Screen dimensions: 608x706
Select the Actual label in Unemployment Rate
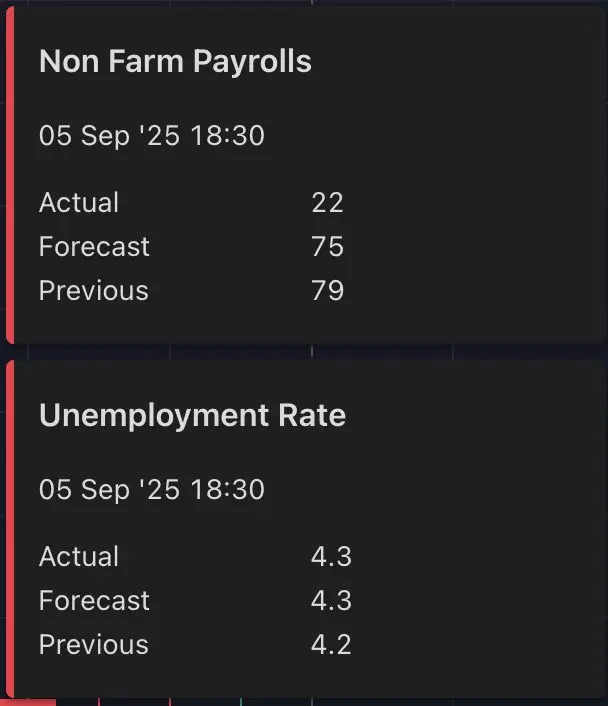tap(79, 557)
